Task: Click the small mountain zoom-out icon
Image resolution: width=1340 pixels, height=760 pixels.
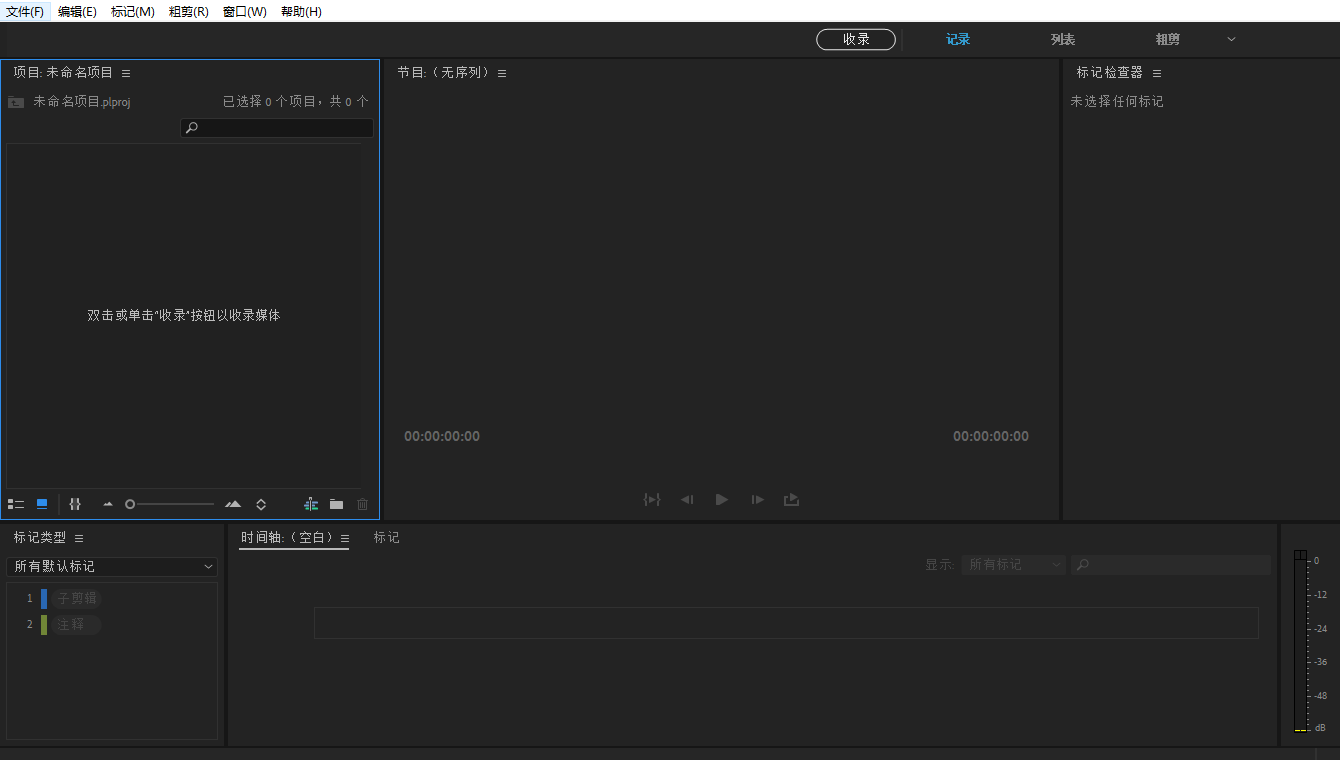Action: click(108, 505)
